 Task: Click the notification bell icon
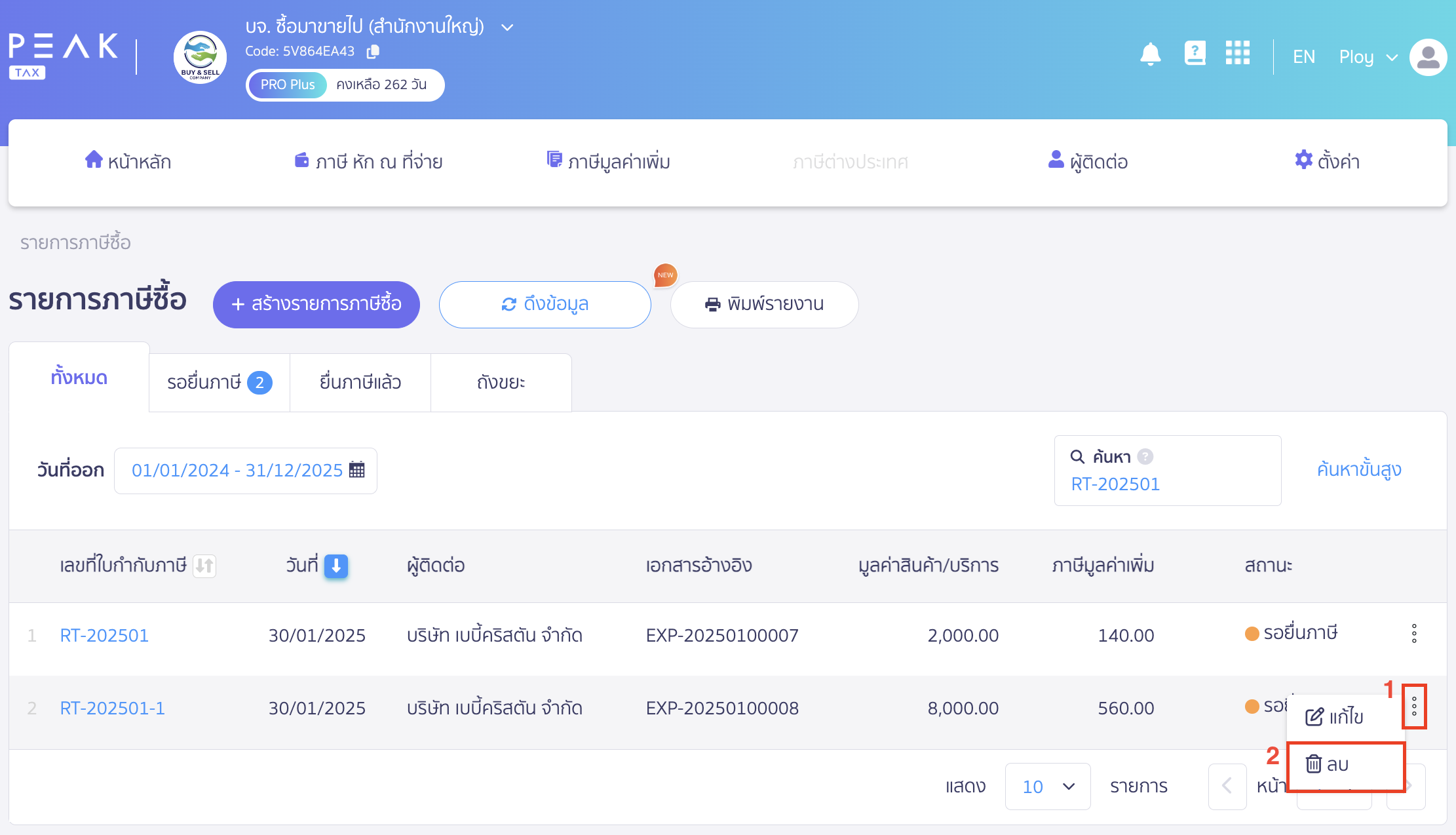pos(1150,54)
